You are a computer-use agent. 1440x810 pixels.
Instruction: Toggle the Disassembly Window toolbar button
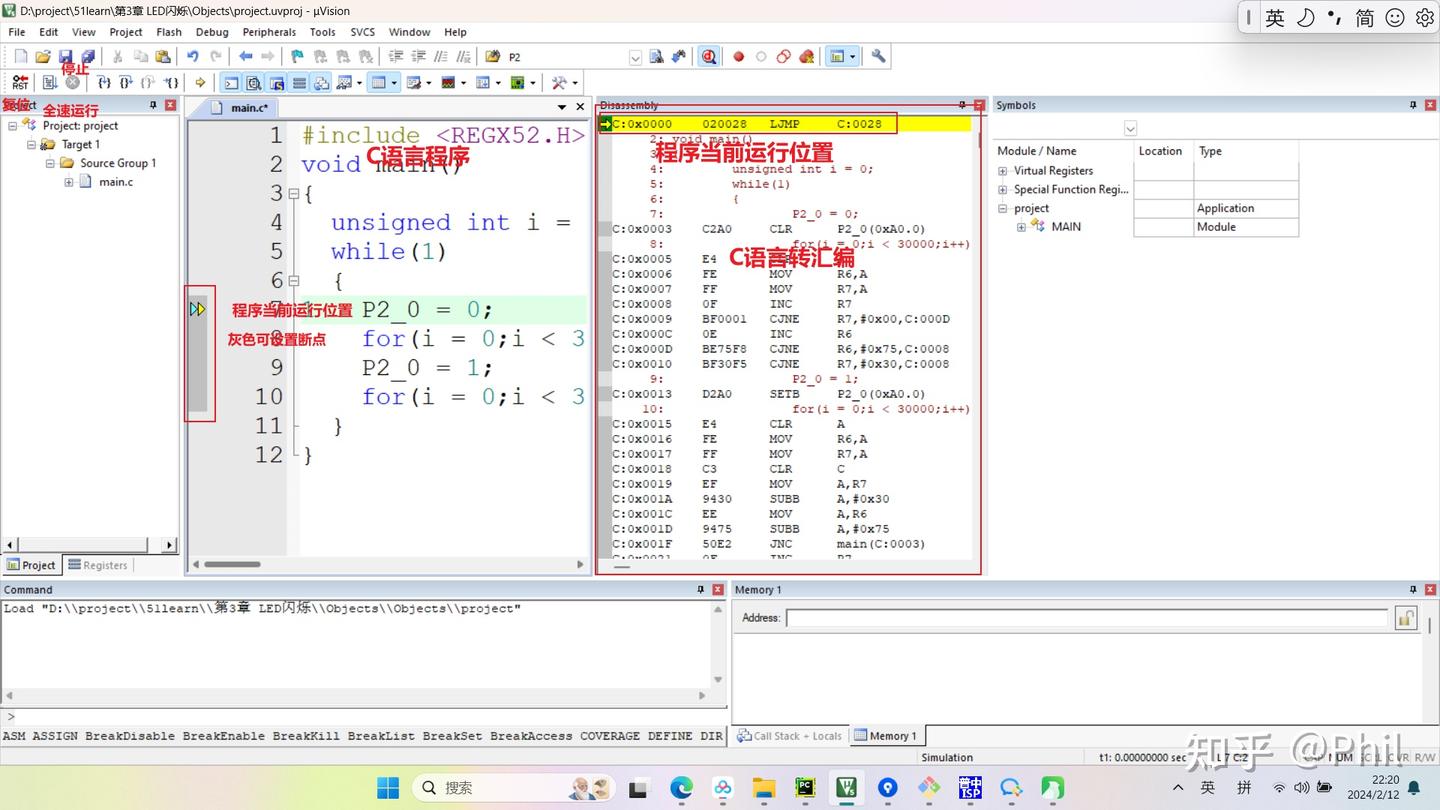pyautogui.click(x=254, y=83)
